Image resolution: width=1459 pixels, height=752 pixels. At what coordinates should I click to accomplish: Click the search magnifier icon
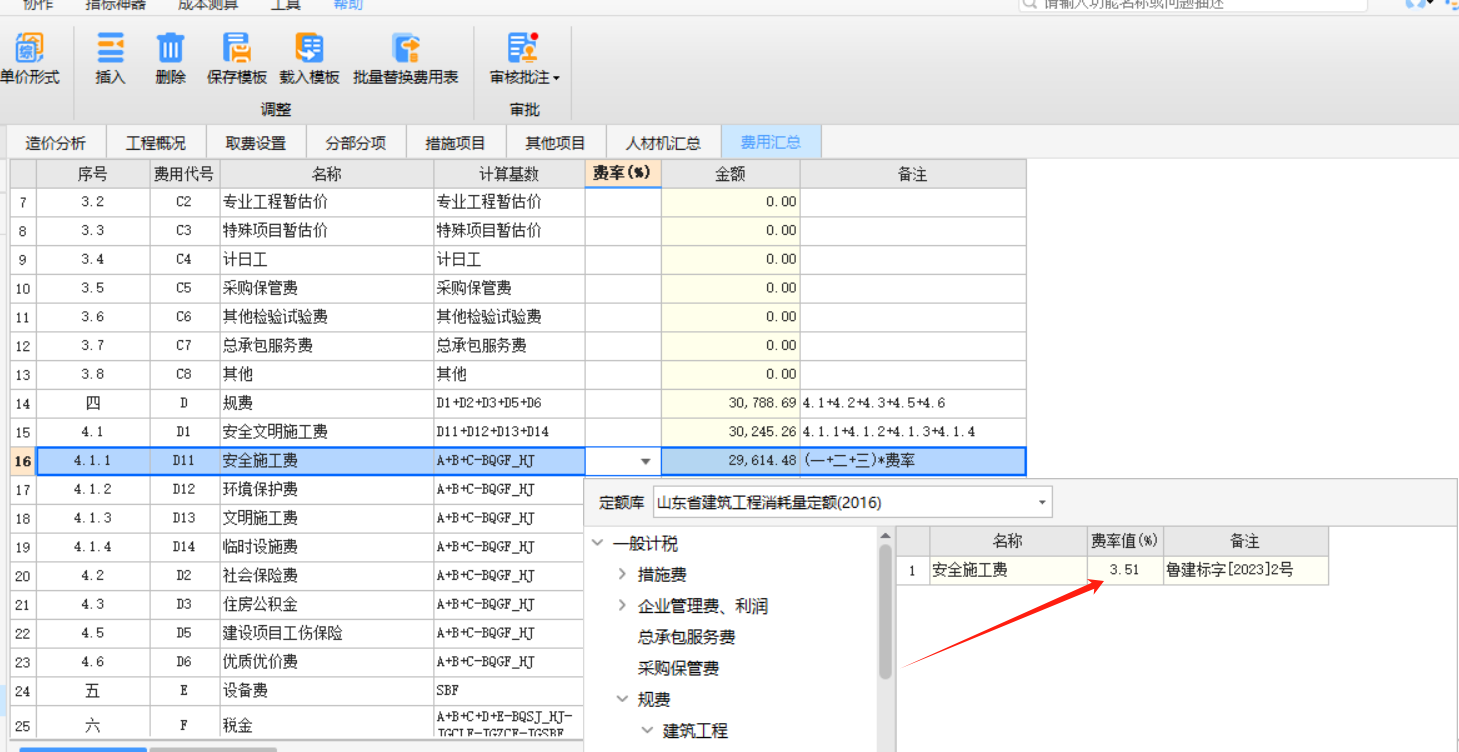[x=1030, y=4]
